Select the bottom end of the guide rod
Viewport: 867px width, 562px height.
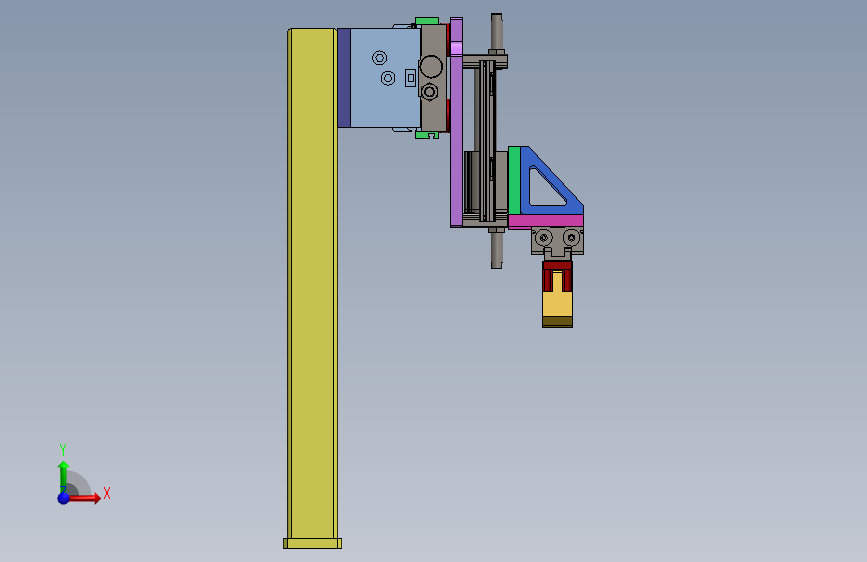pos(497,250)
